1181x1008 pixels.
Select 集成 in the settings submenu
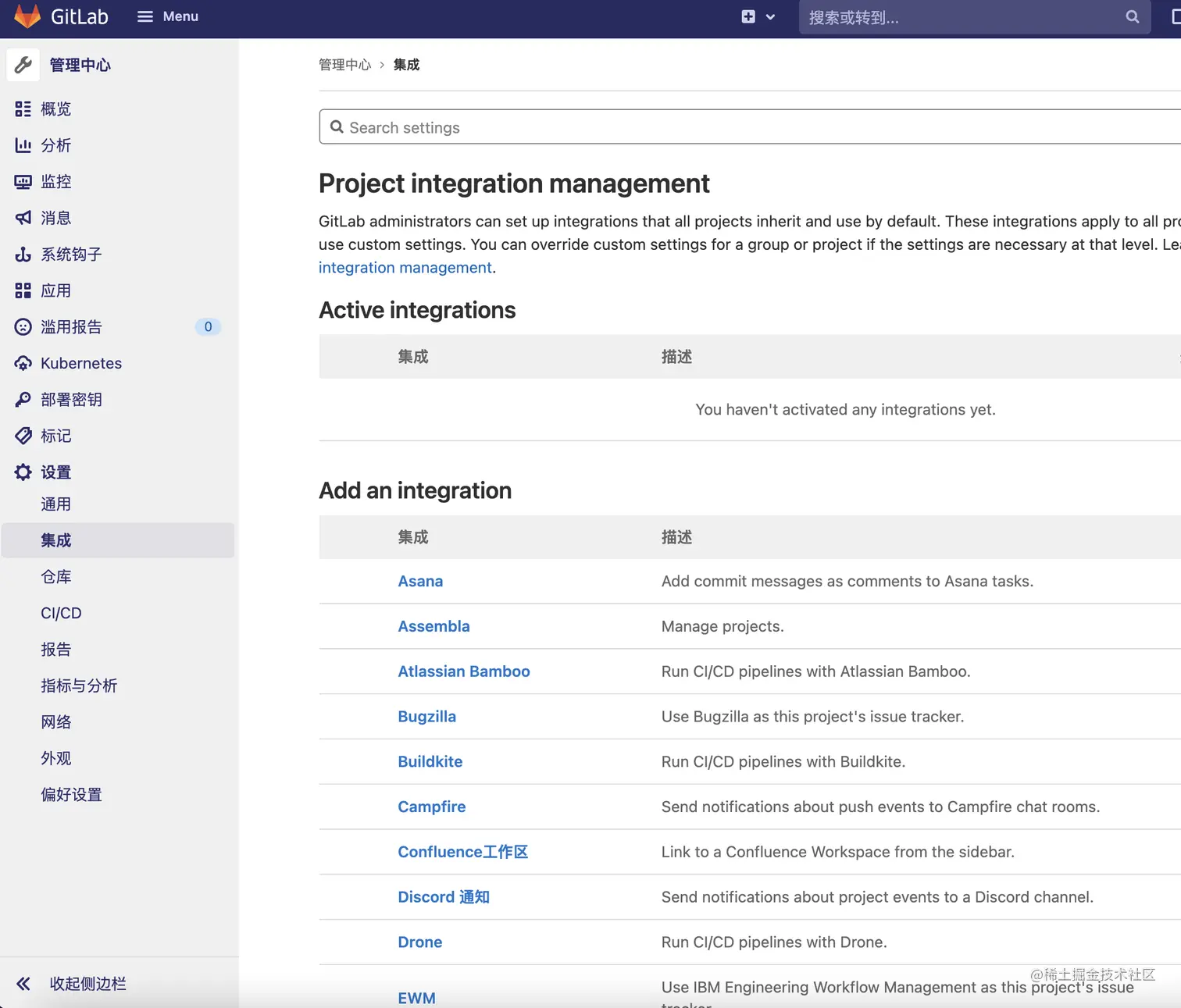118,540
